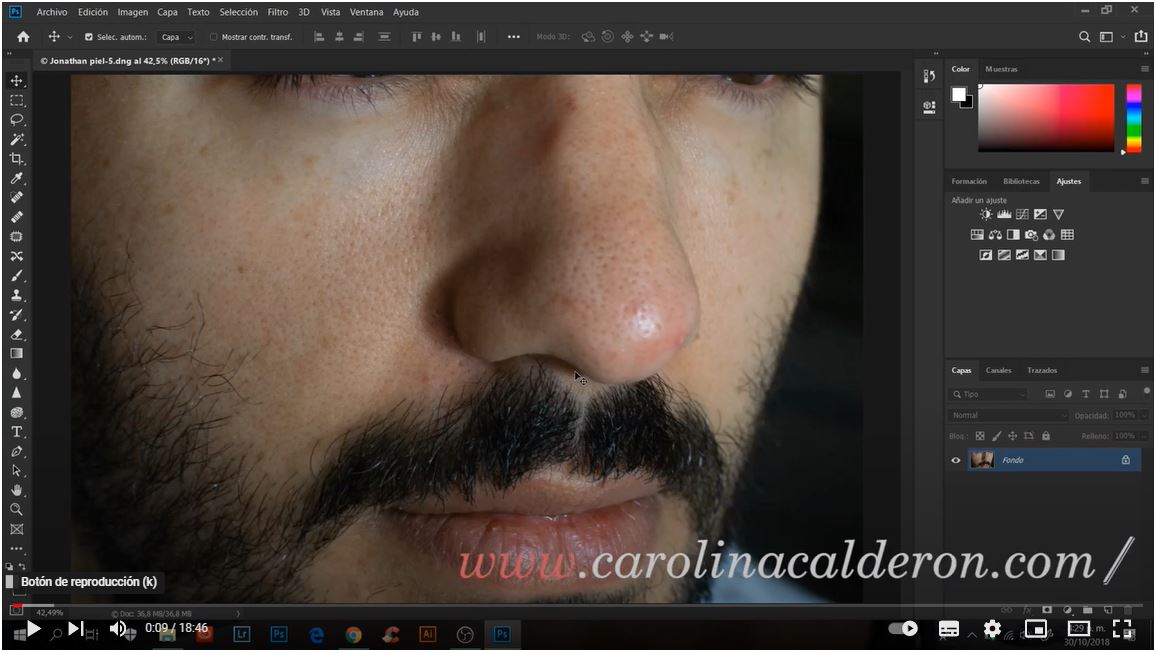Add a Photo Filter adjustment
The height and width of the screenshot is (653, 1157).
(1032, 235)
